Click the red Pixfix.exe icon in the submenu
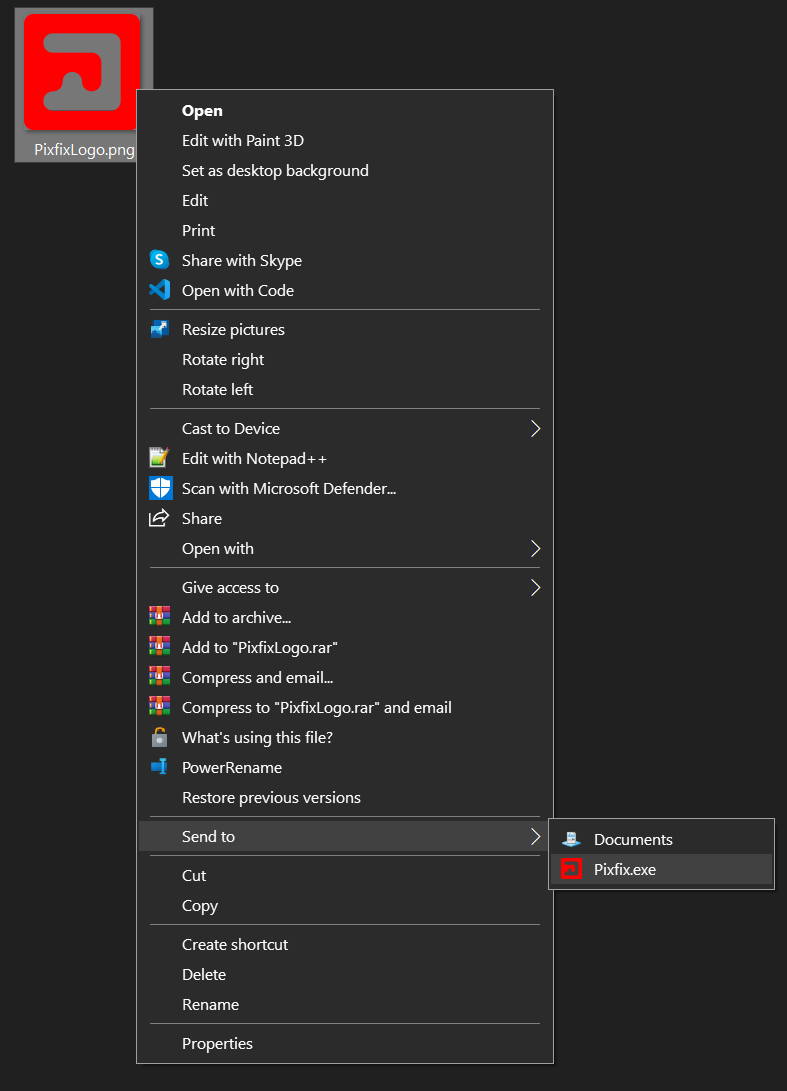The image size is (787, 1091). pos(571,869)
